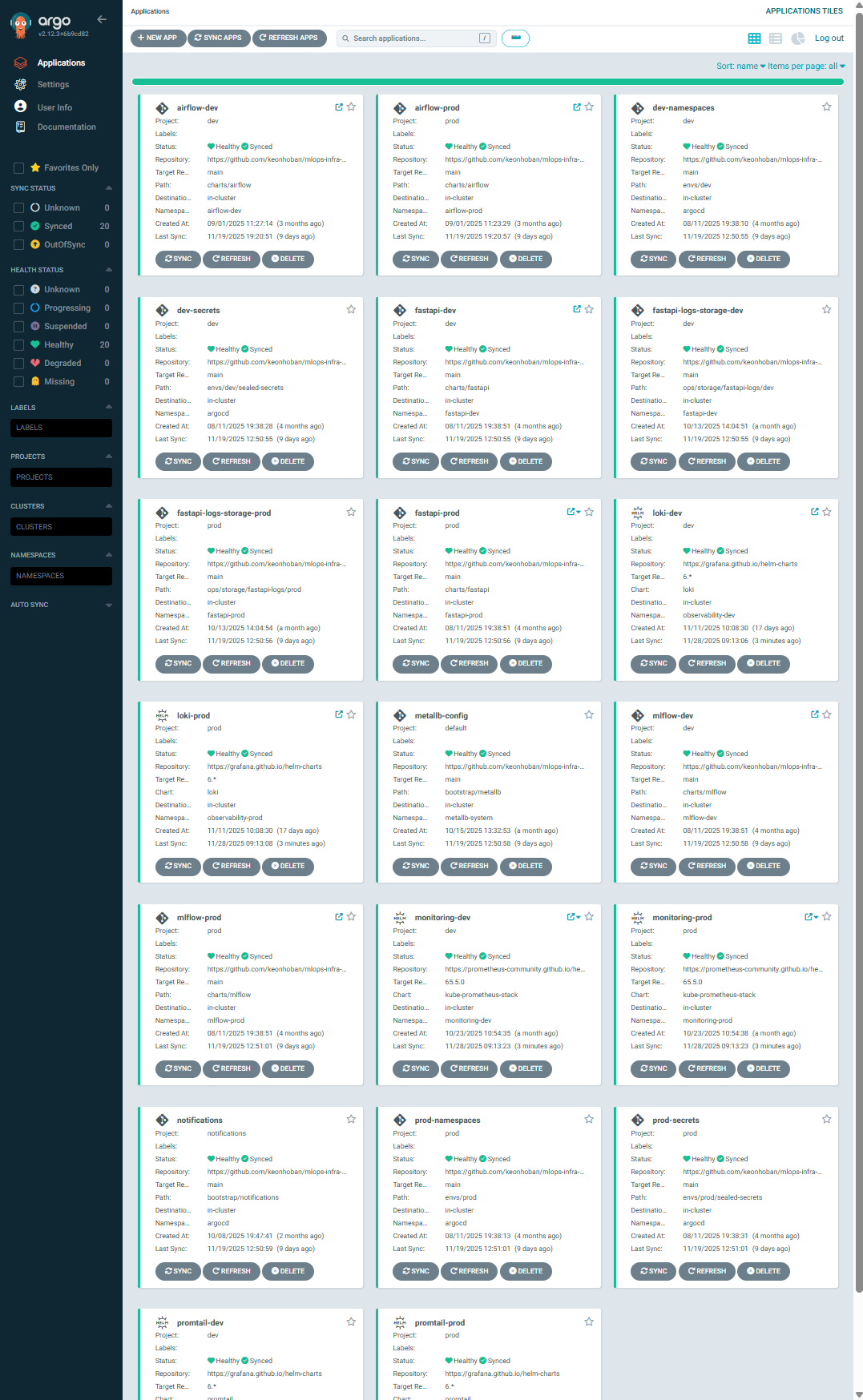Switch to summary pie chart view
The image size is (863, 1400).
tap(798, 38)
